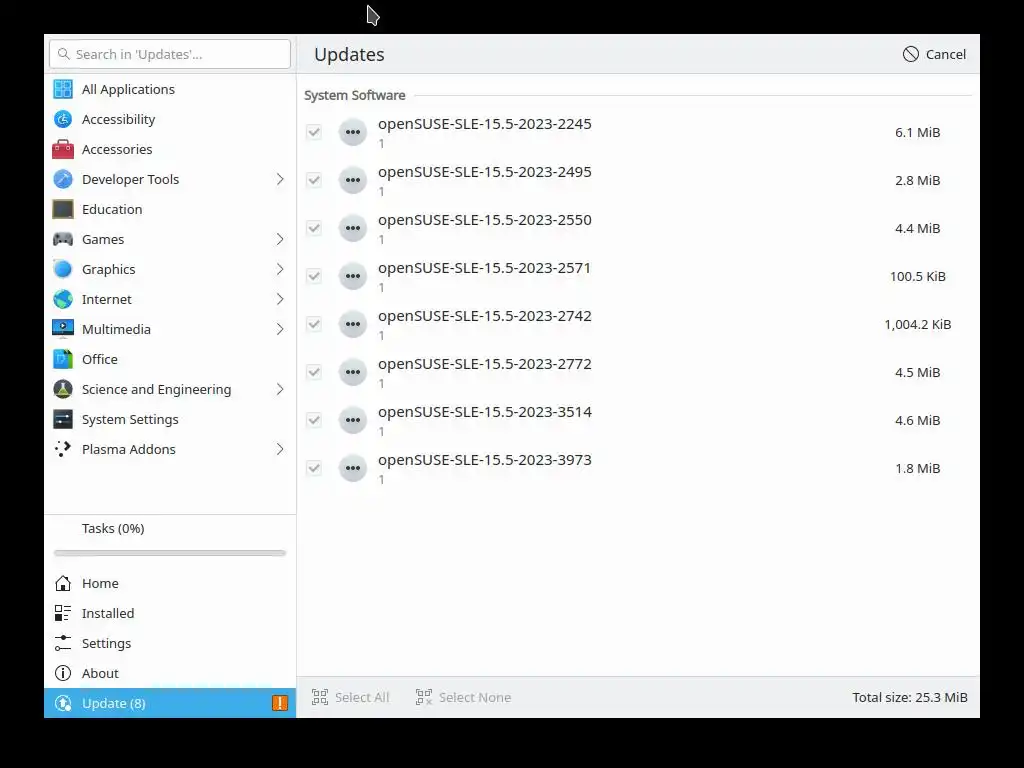The height and width of the screenshot is (768, 1024).
Task: Click package icon for openSUSE-SLE-15.5-2023-3973
Action: pyautogui.click(x=353, y=468)
